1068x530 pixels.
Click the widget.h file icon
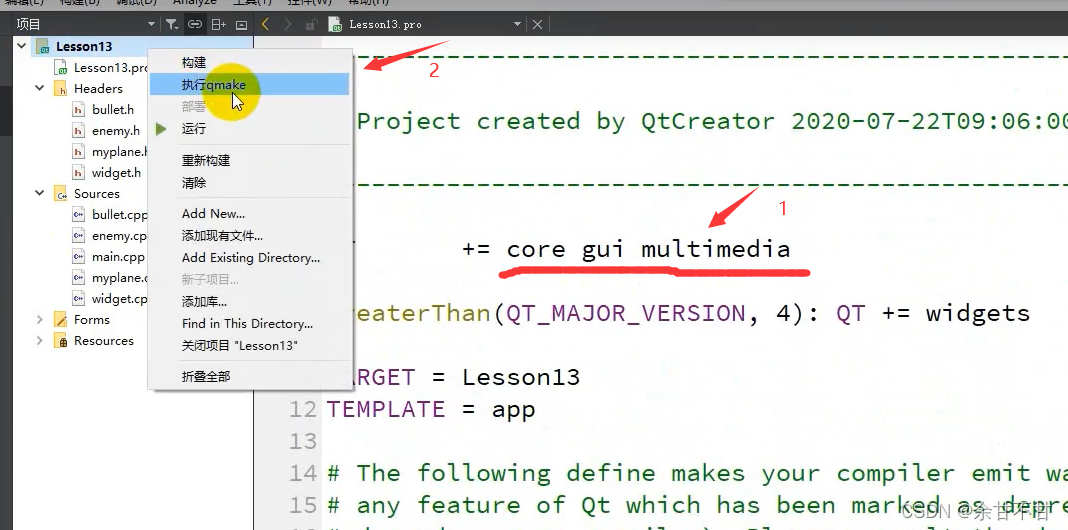tap(79, 172)
